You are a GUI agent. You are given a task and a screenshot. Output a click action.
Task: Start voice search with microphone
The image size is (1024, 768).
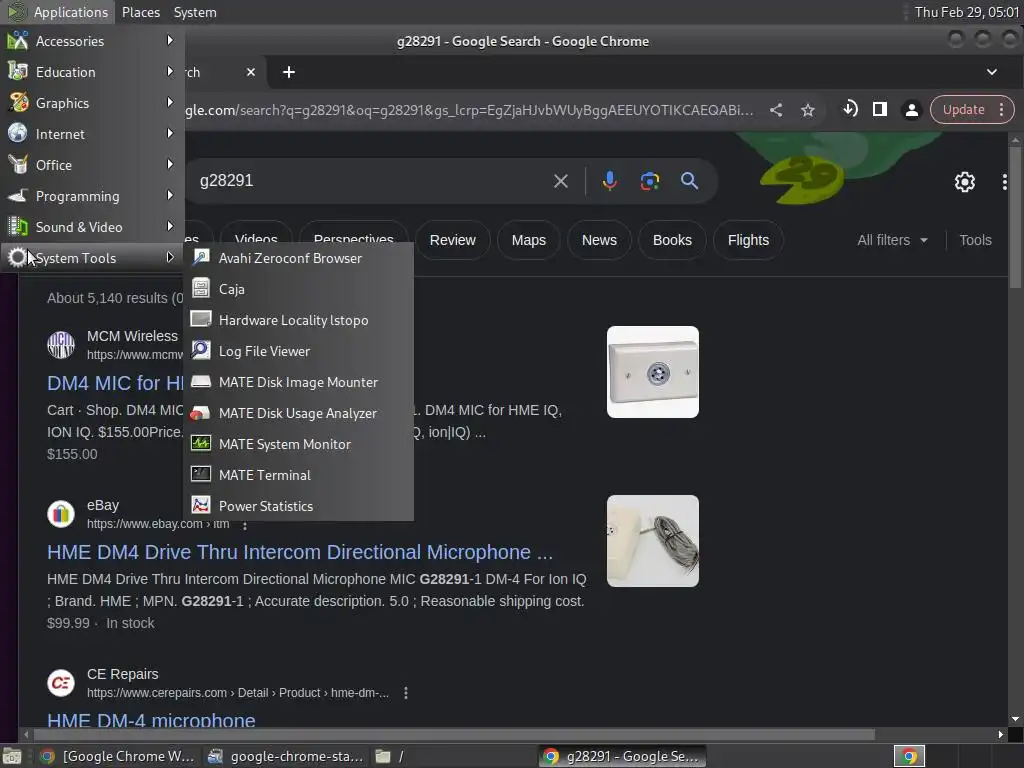609,181
